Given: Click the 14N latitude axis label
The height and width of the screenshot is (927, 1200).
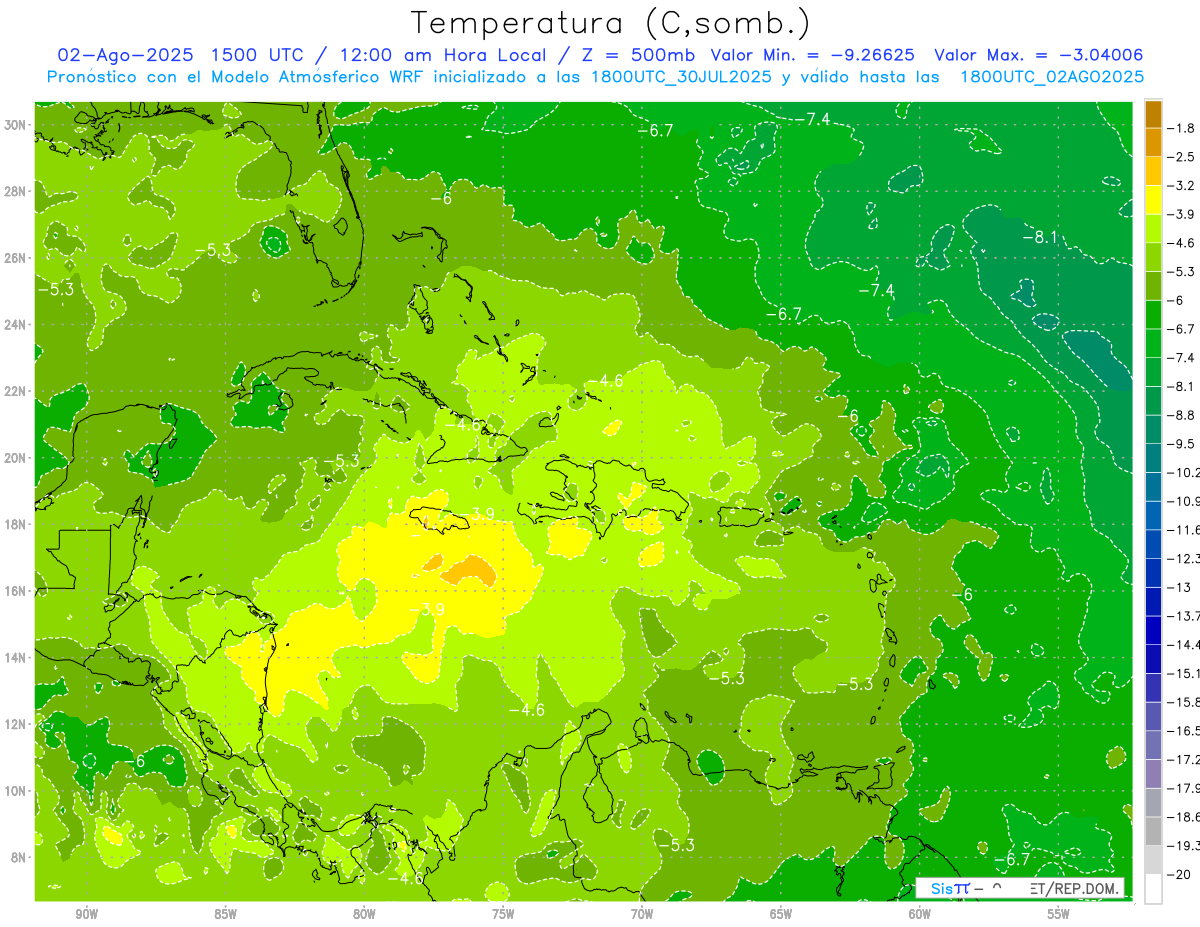Looking at the screenshot, I should pyautogui.click(x=17, y=657).
